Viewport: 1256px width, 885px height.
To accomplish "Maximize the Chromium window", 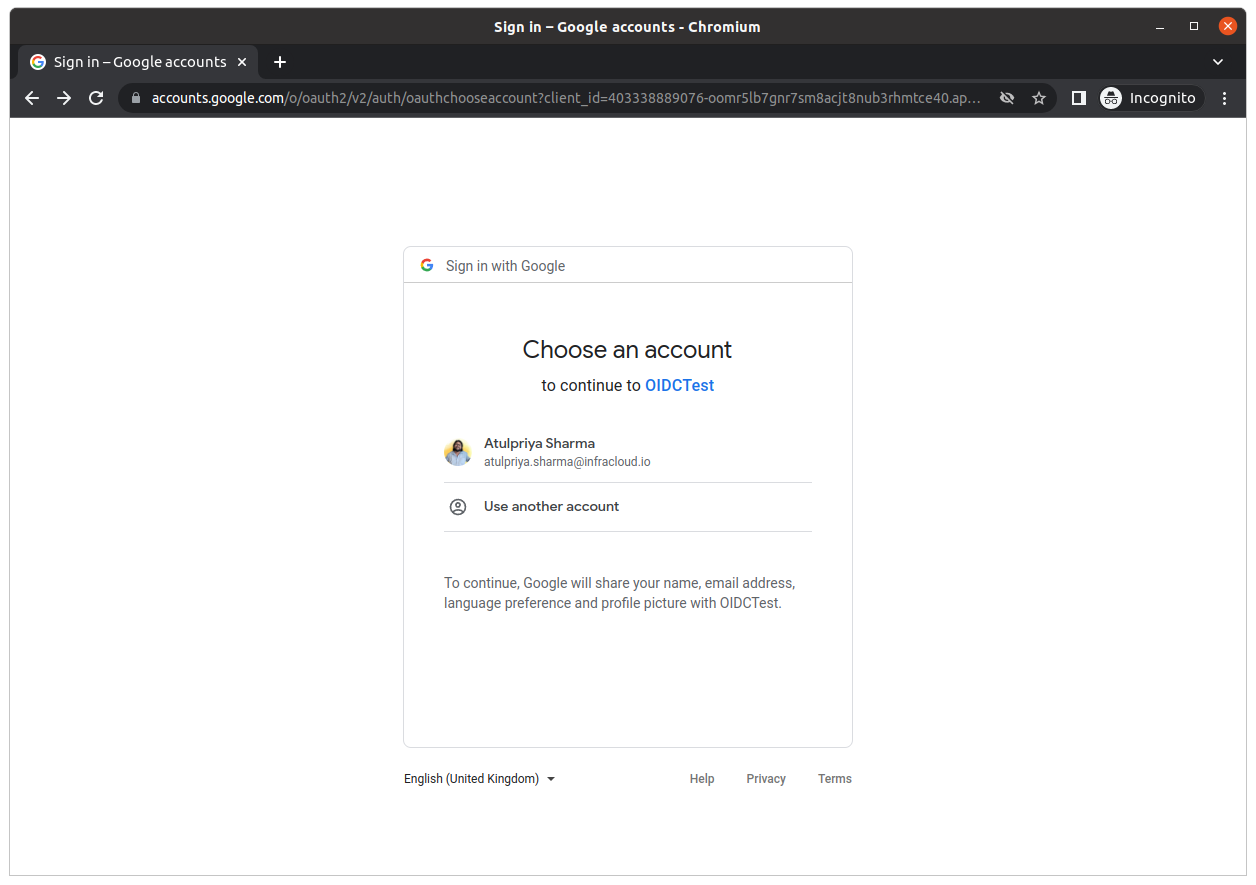I will 1194,27.
